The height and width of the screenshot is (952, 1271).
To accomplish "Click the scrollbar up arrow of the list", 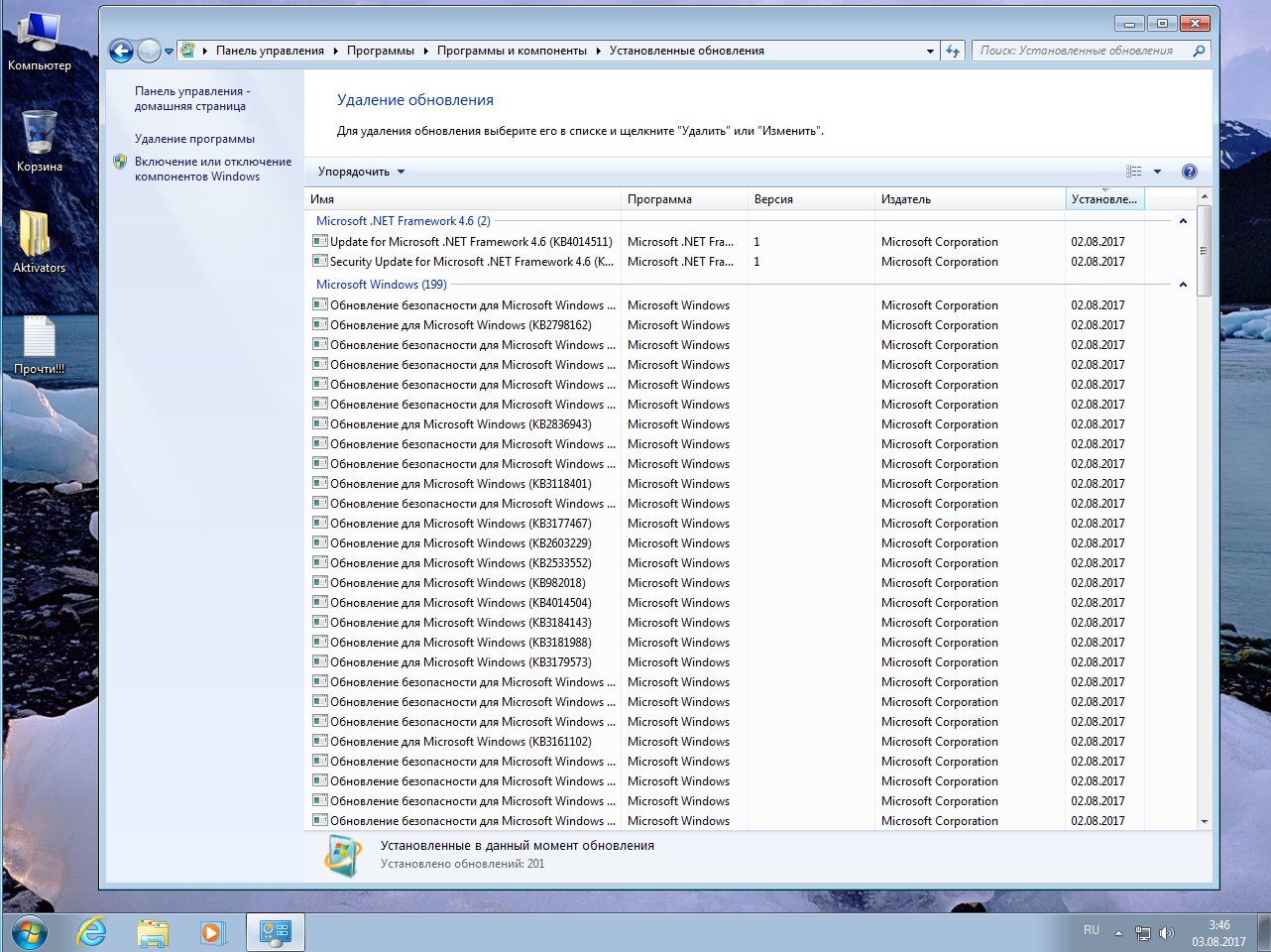I will coord(1205,197).
